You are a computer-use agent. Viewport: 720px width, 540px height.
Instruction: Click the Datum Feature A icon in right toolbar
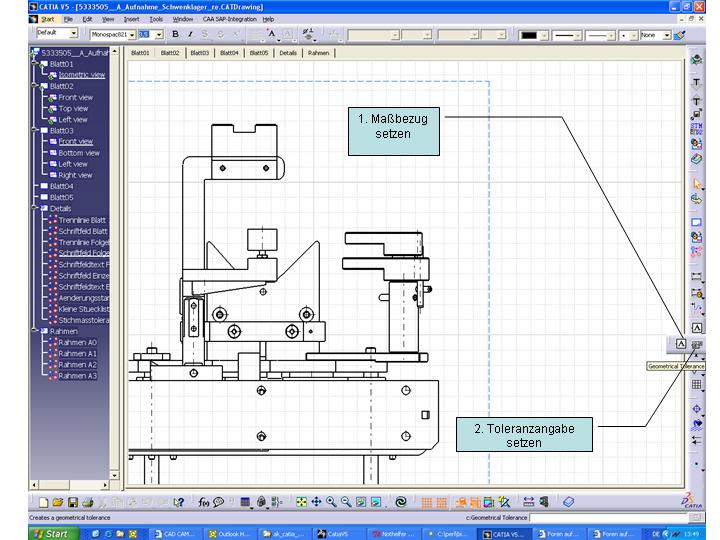(697, 327)
